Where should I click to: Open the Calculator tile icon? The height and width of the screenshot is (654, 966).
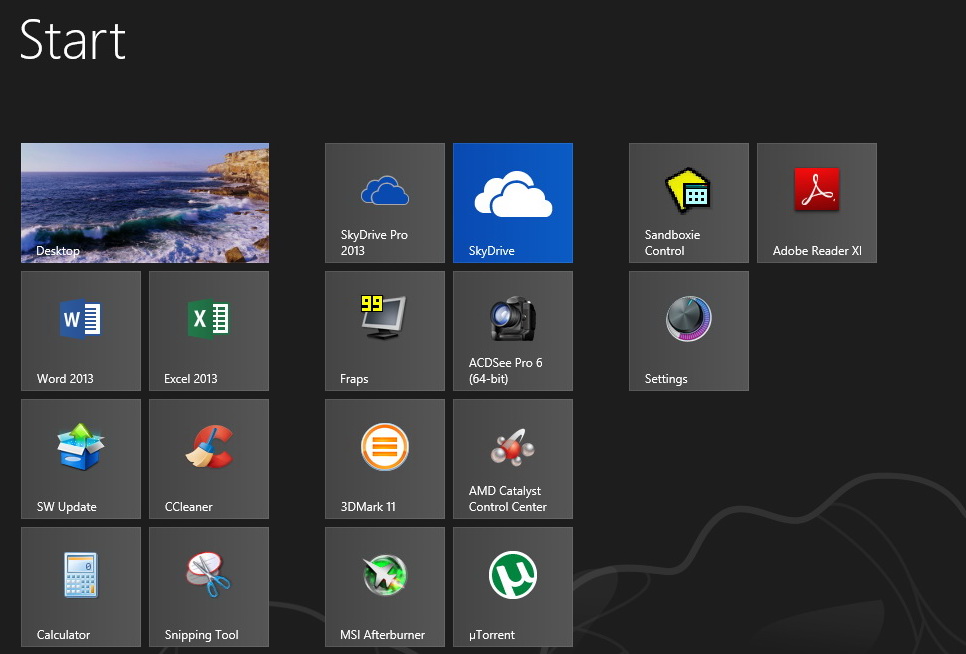tap(81, 575)
